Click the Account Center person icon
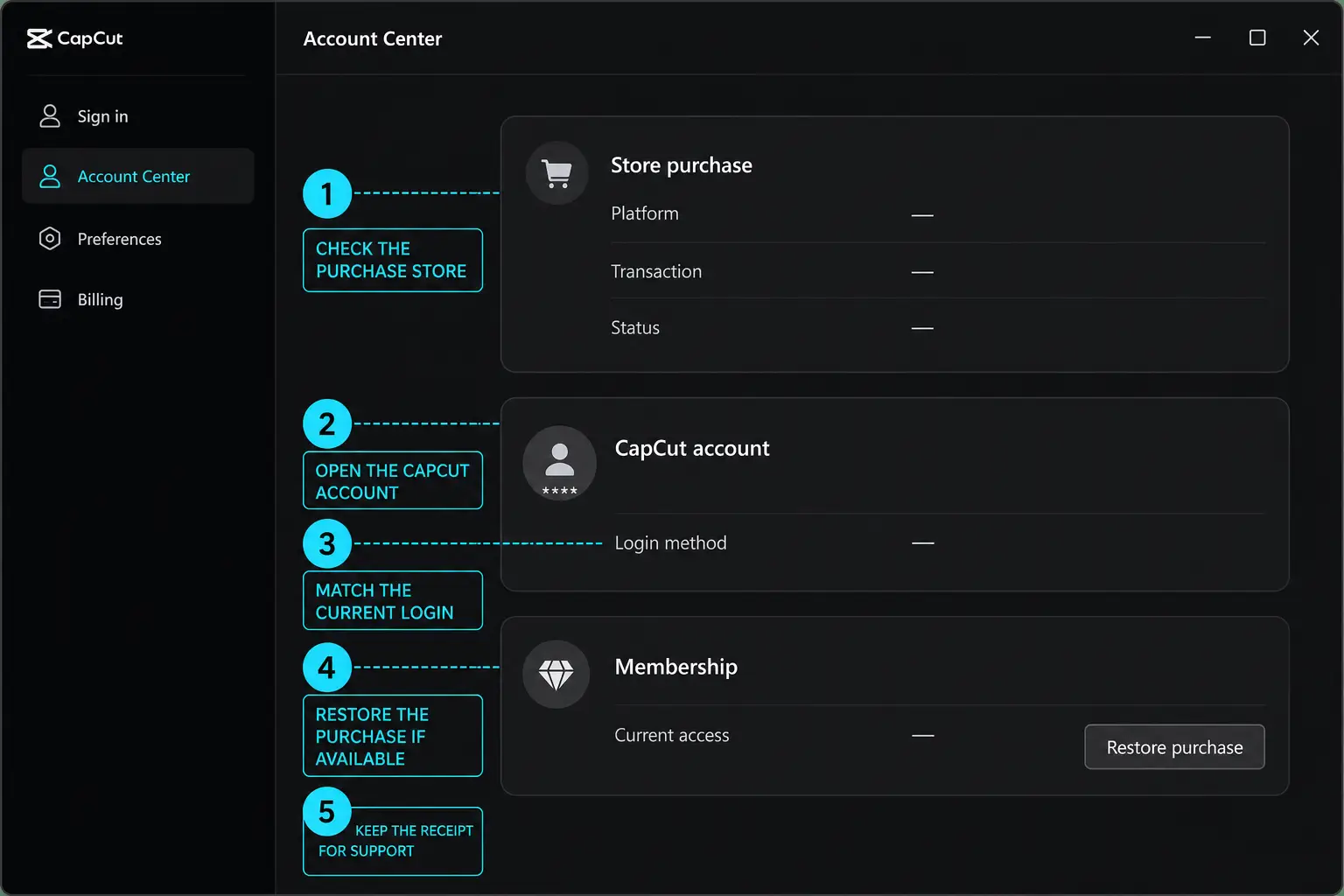The width and height of the screenshot is (1344, 896). pyautogui.click(x=50, y=177)
